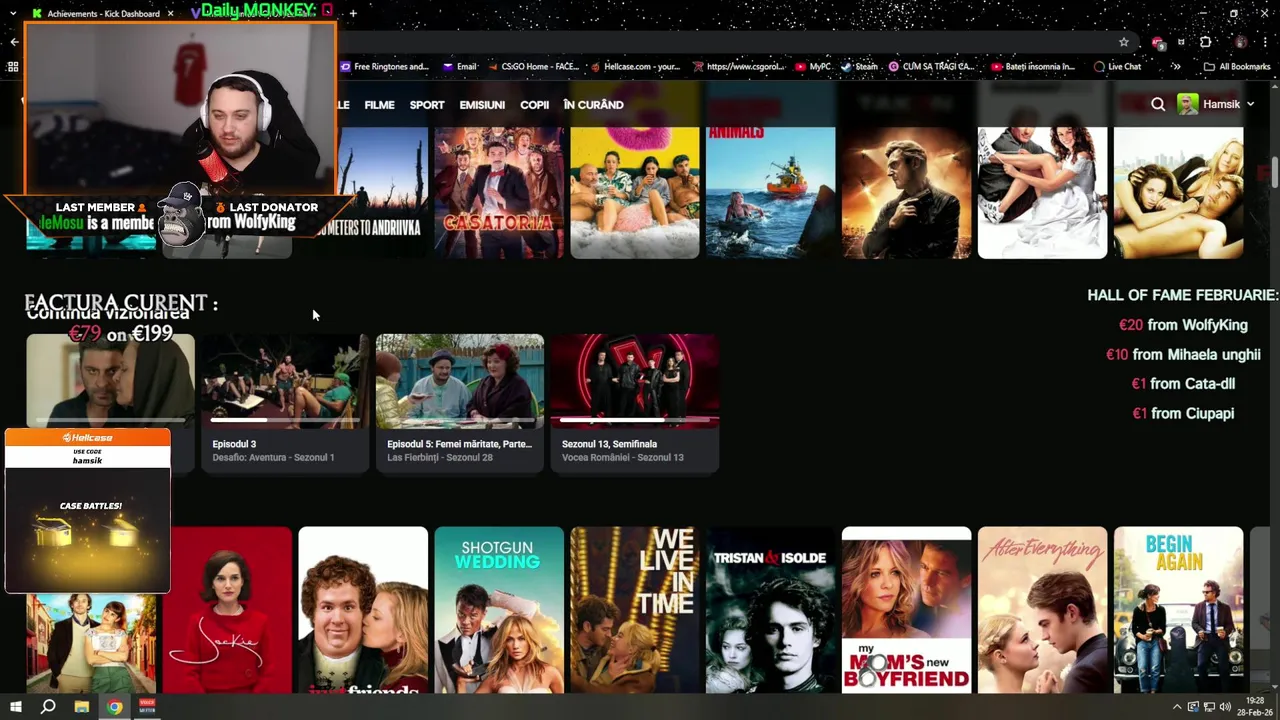1280x720 pixels.
Task: Open the Windows Start button
Action: coord(15,707)
